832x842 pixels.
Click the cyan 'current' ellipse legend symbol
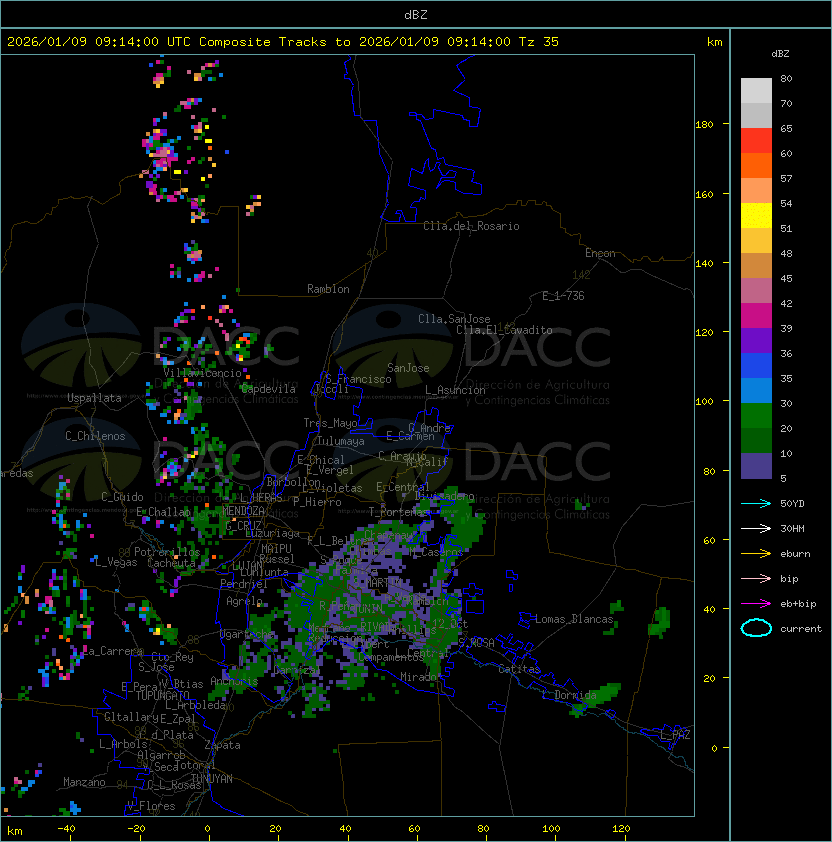tap(756, 628)
